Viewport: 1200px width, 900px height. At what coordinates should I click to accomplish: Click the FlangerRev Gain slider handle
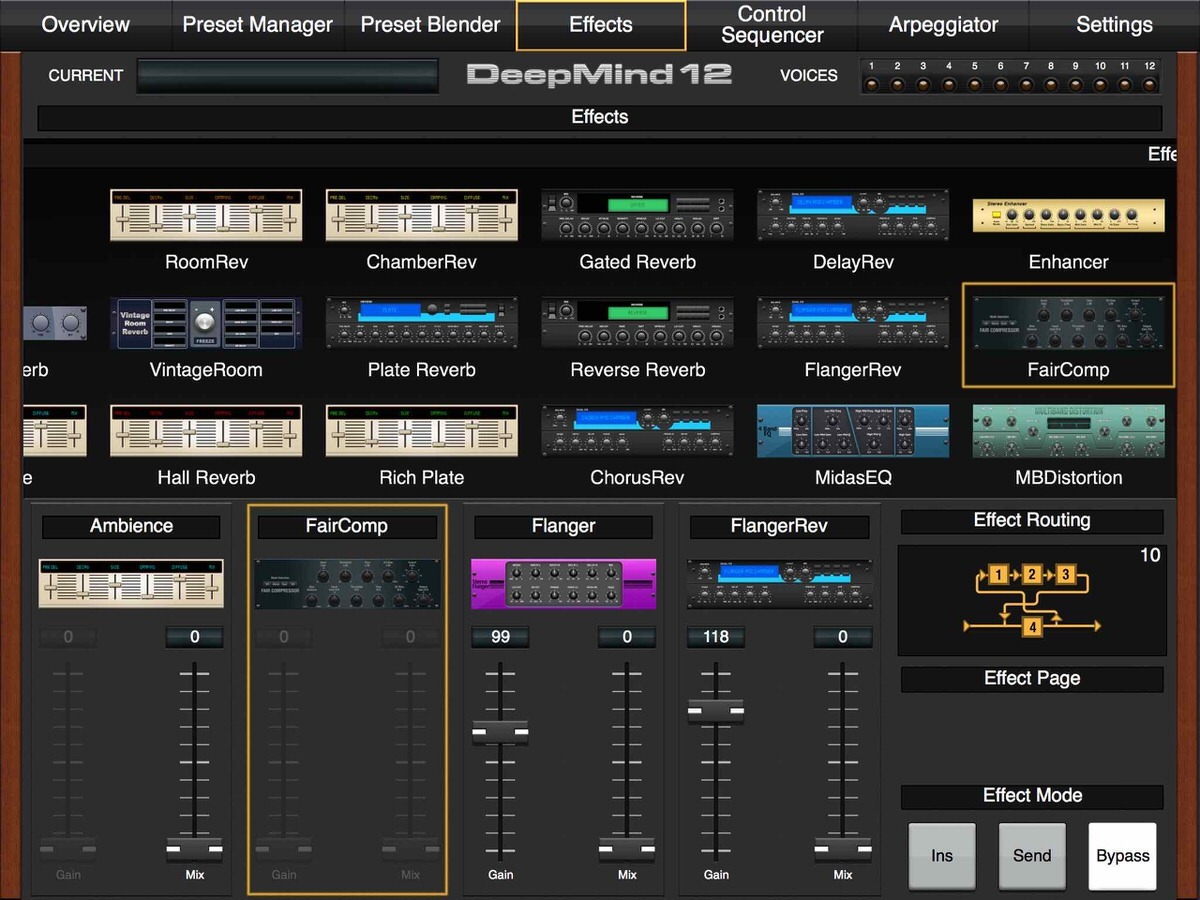coord(716,711)
